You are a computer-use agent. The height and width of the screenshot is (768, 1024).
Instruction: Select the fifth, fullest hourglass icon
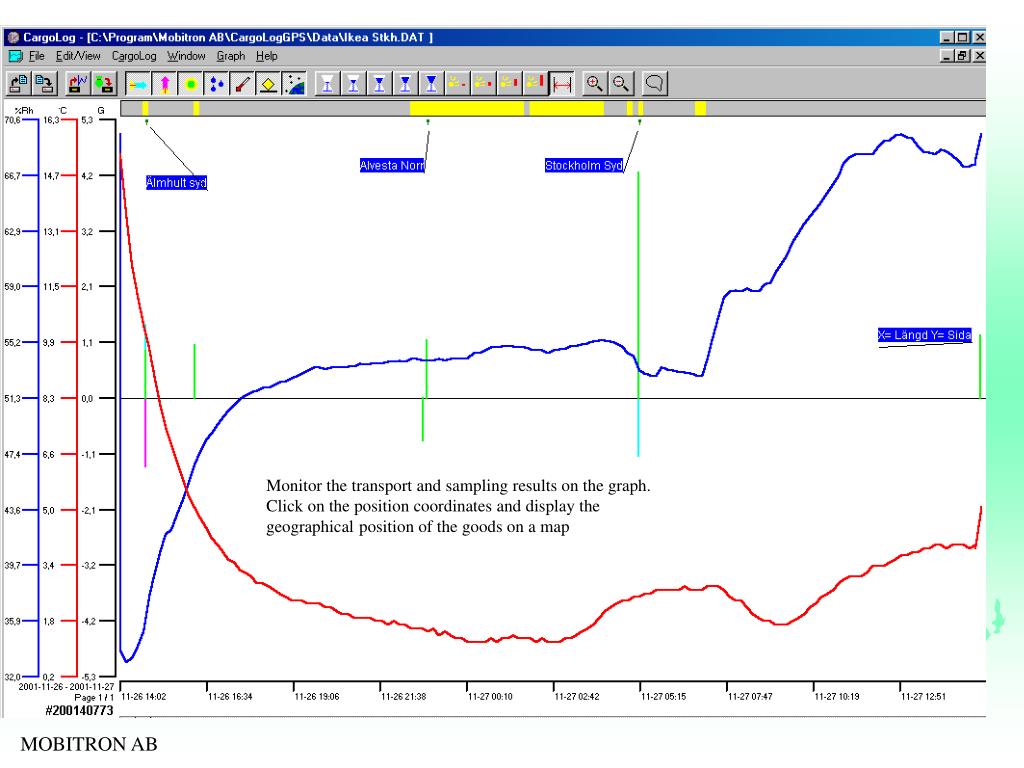(431, 84)
